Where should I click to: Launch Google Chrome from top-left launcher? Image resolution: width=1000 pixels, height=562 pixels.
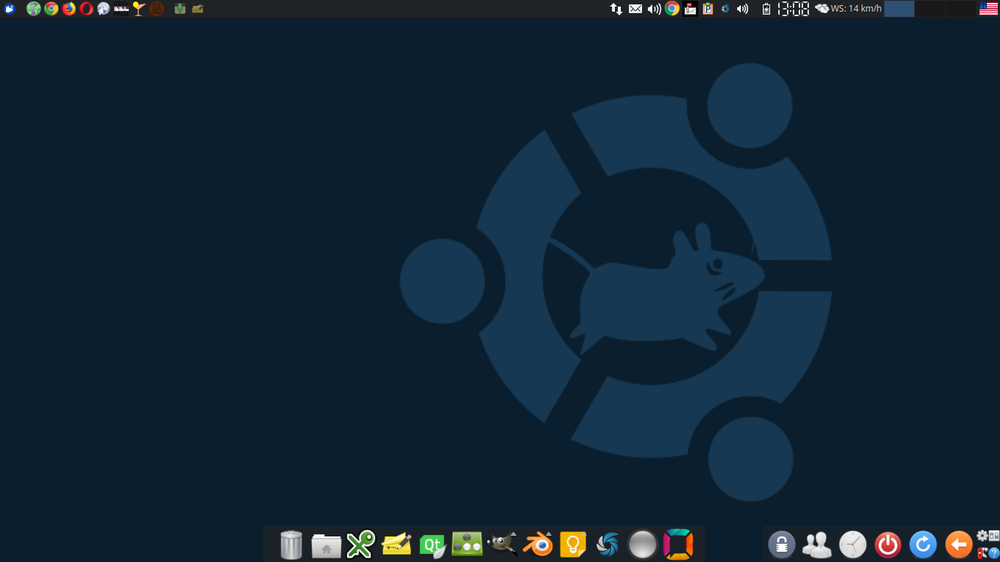point(51,9)
